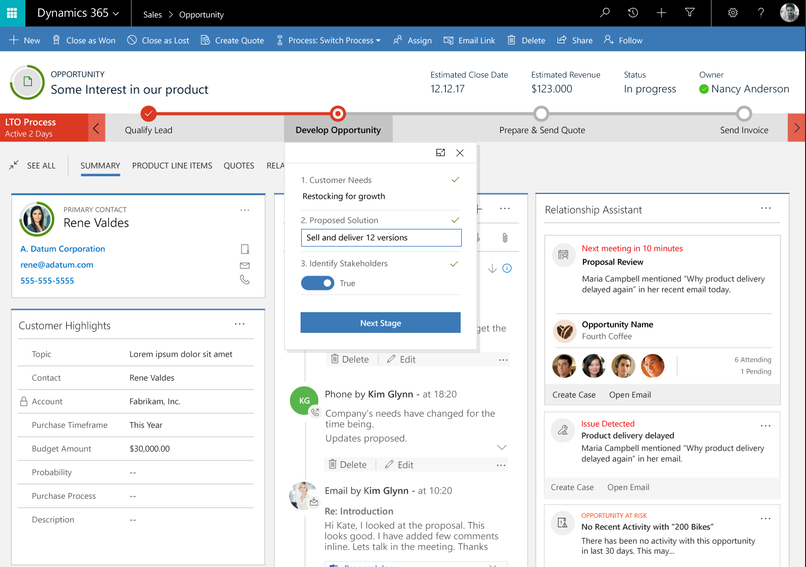This screenshot has height=567, width=806.
Task: Click the envelope icon beside rene@adatum.com
Action: point(245,265)
